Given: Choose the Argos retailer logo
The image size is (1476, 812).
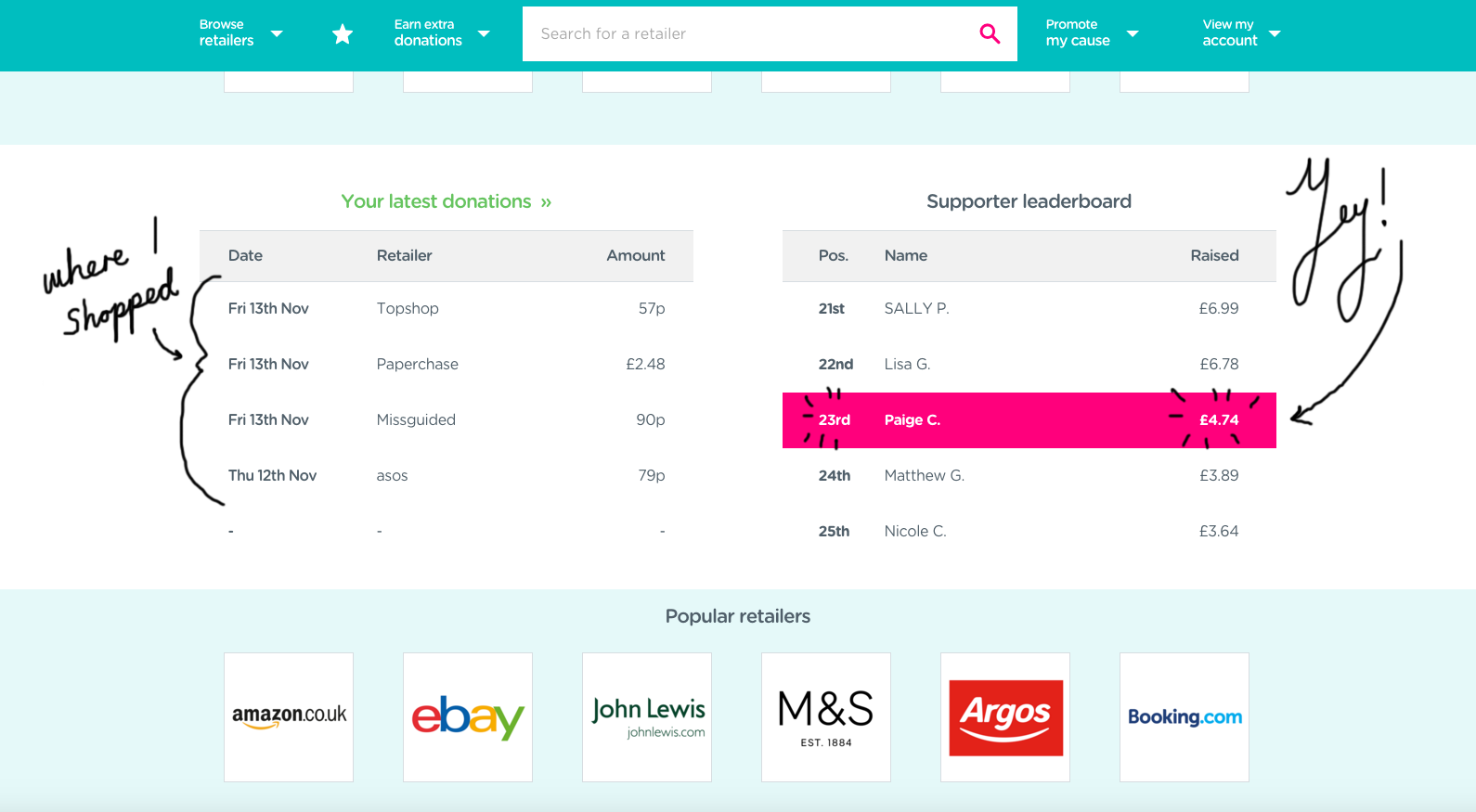Looking at the screenshot, I should pos(1005,717).
